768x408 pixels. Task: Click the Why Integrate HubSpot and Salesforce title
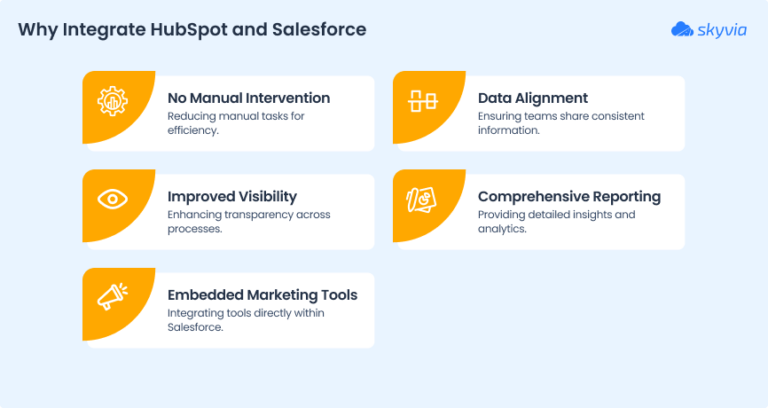tap(192, 29)
